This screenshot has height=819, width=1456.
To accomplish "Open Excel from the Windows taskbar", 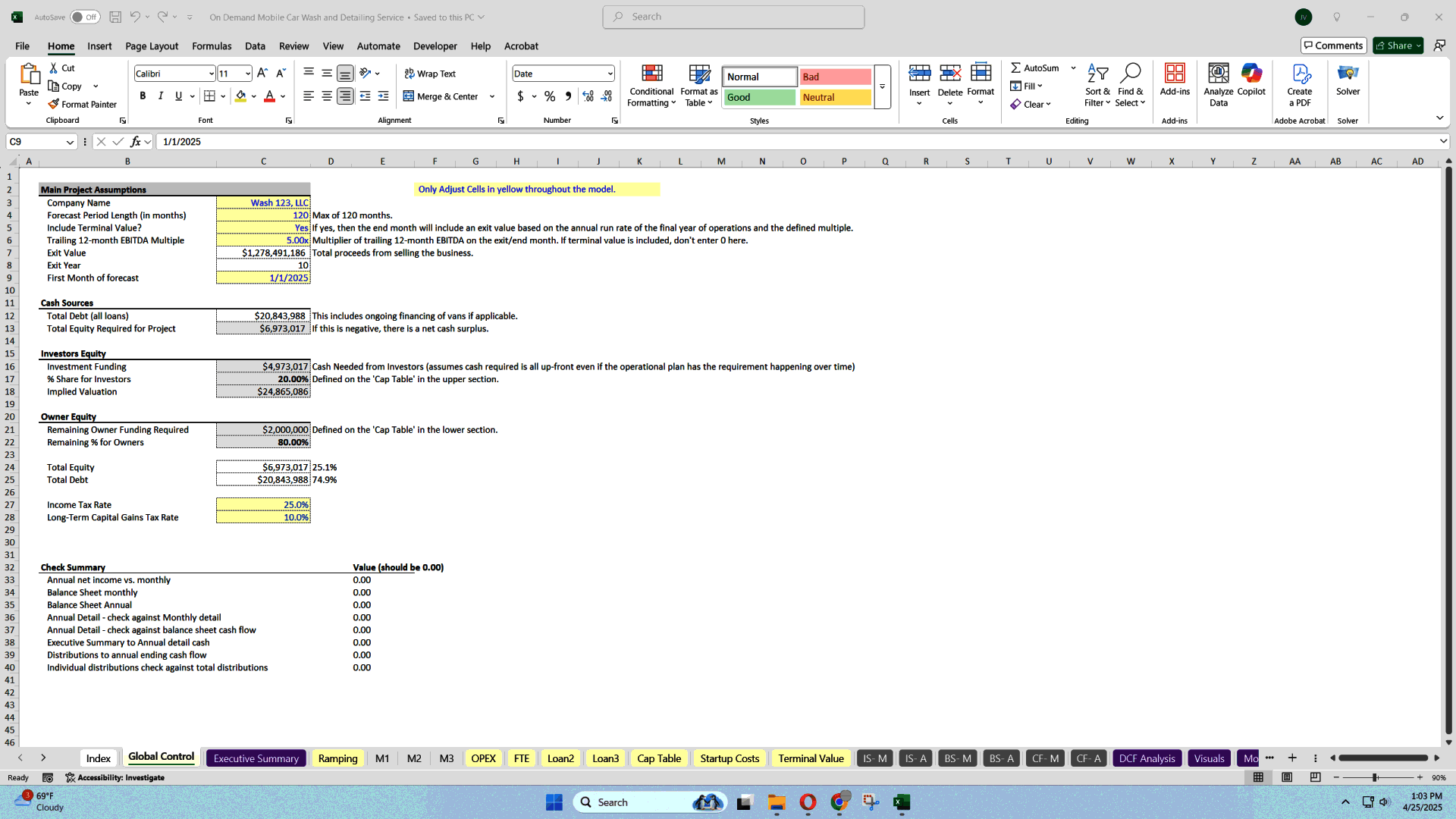I will [x=901, y=802].
